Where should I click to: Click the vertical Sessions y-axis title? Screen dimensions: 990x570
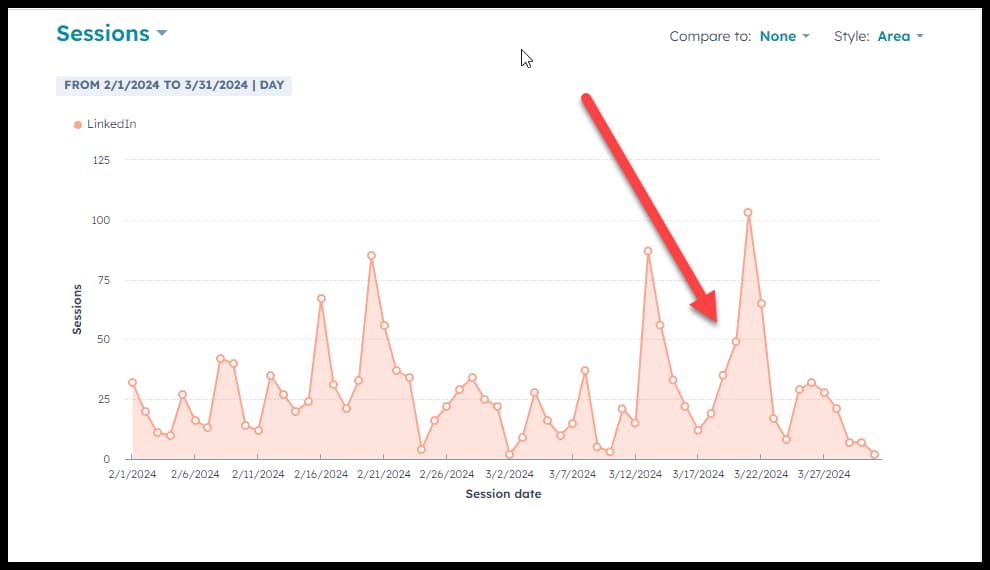click(x=77, y=308)
